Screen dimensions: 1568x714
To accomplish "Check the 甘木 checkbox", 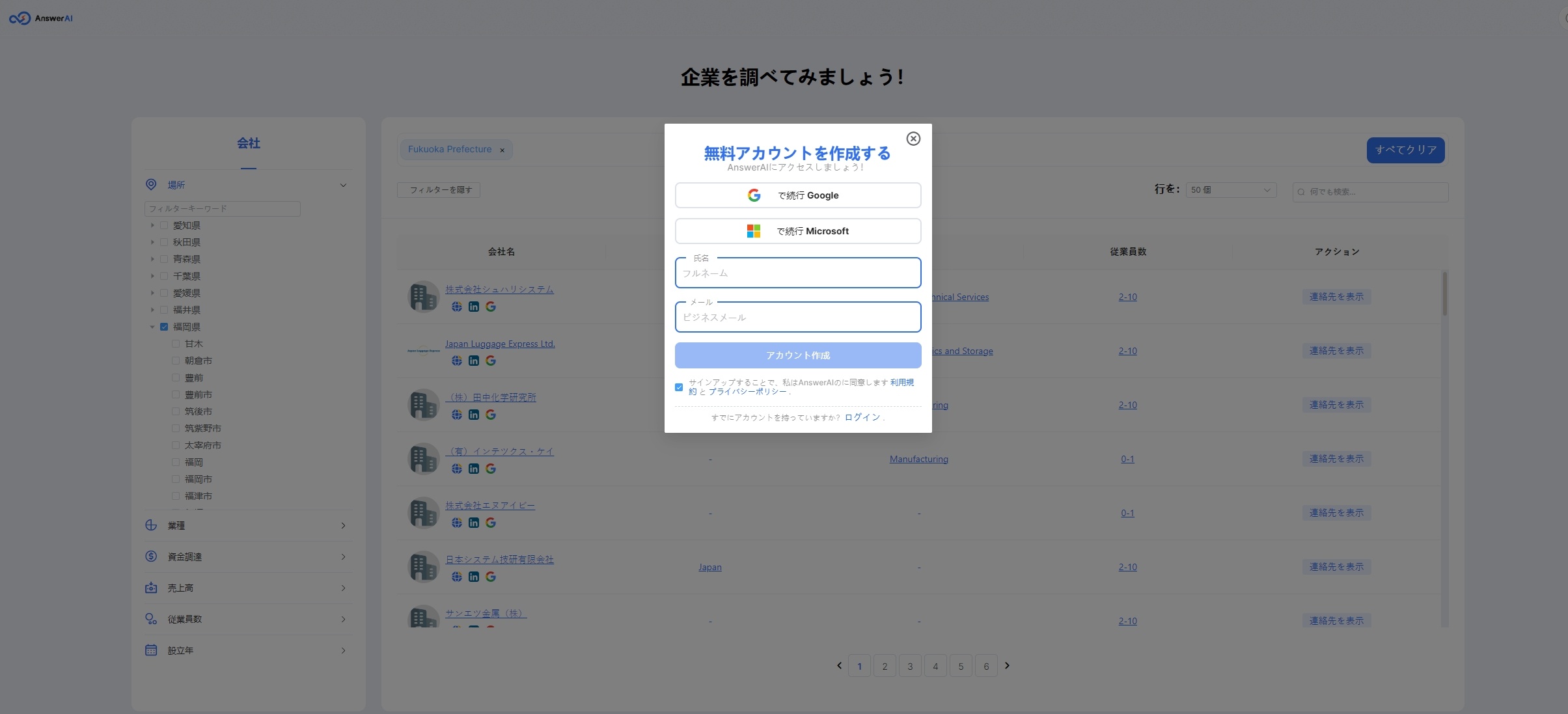I will point(176,344).
